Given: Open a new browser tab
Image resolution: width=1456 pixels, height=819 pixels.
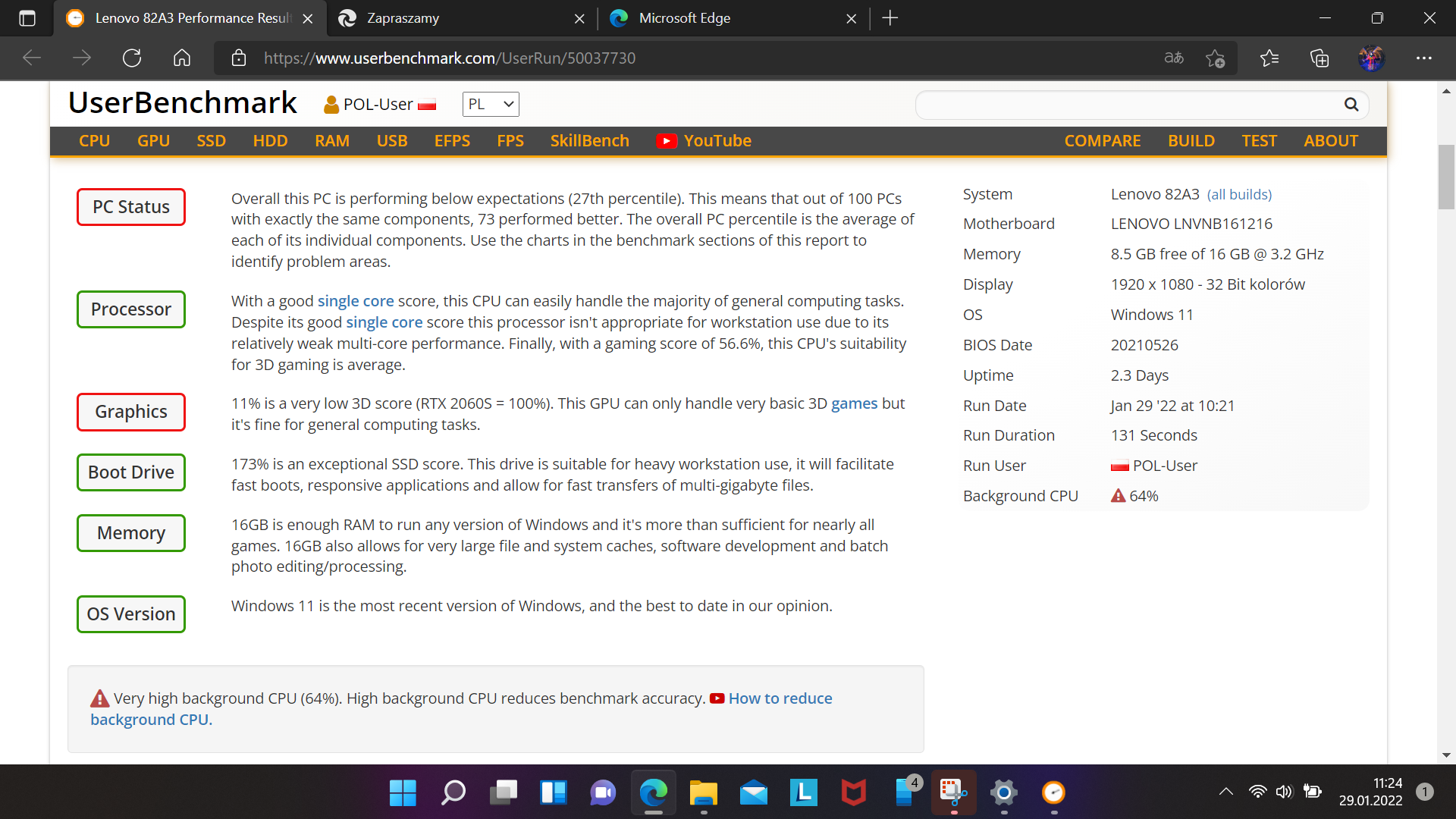Looking at the screenshot, I should pyautogui.click(x=890, y=18).
